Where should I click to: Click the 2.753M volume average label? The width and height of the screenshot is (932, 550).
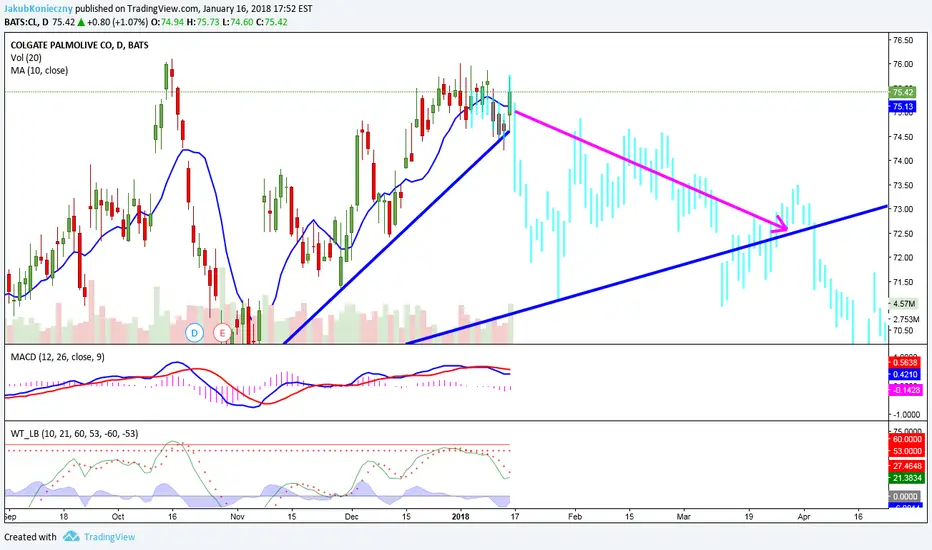point(906,319)
